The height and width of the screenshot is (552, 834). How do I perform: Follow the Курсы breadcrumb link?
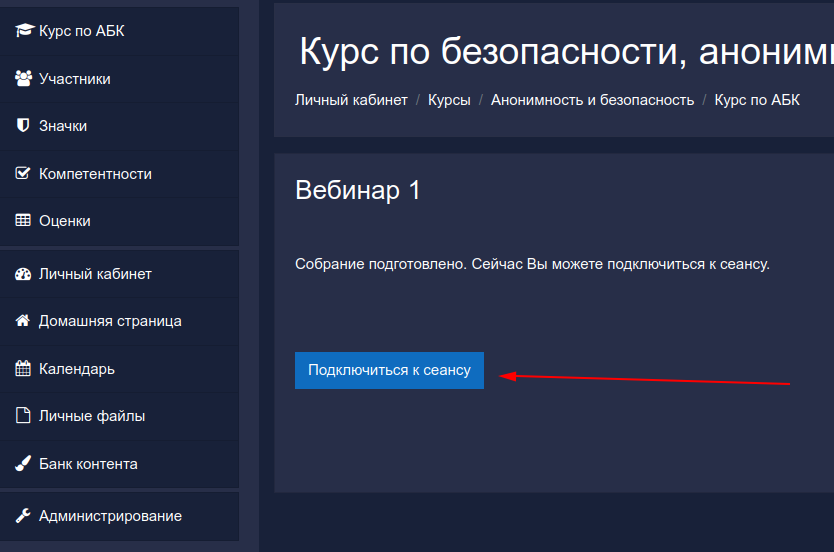pos(449,100)
